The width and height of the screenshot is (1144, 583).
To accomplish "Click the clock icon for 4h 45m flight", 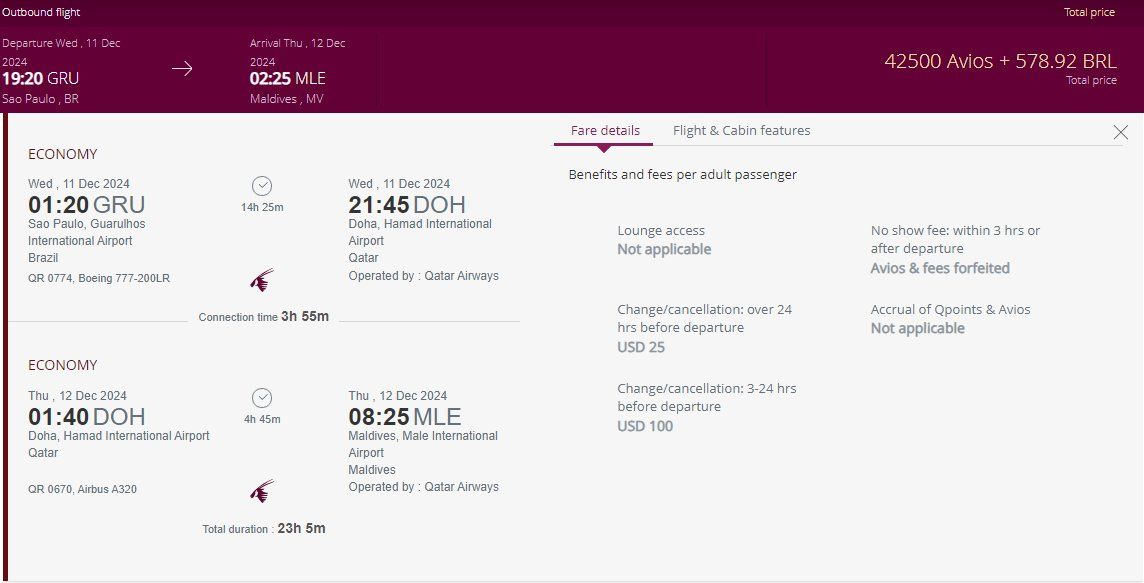I will (262, 398).
